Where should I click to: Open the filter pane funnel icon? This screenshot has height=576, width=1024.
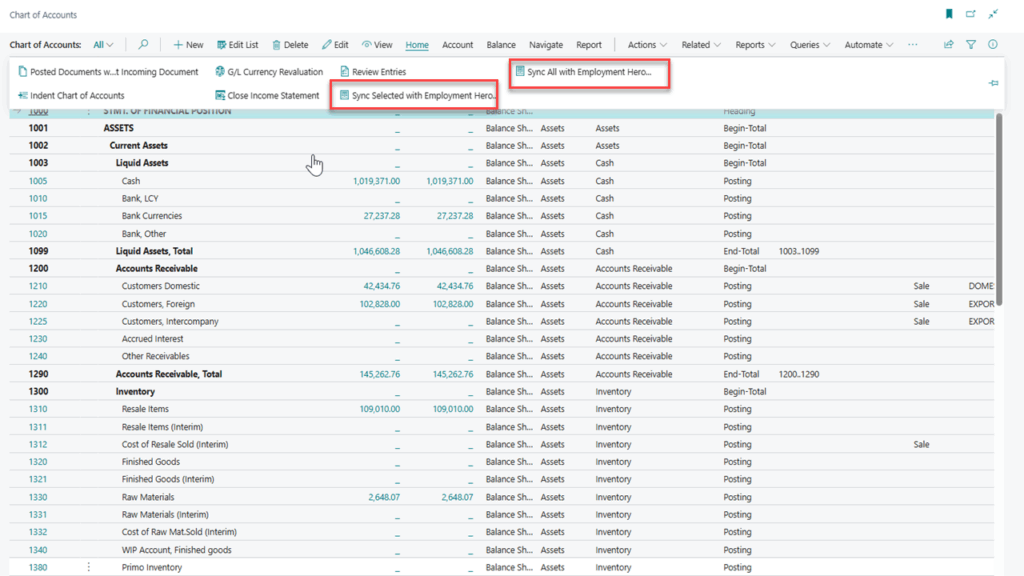(971, 44)
